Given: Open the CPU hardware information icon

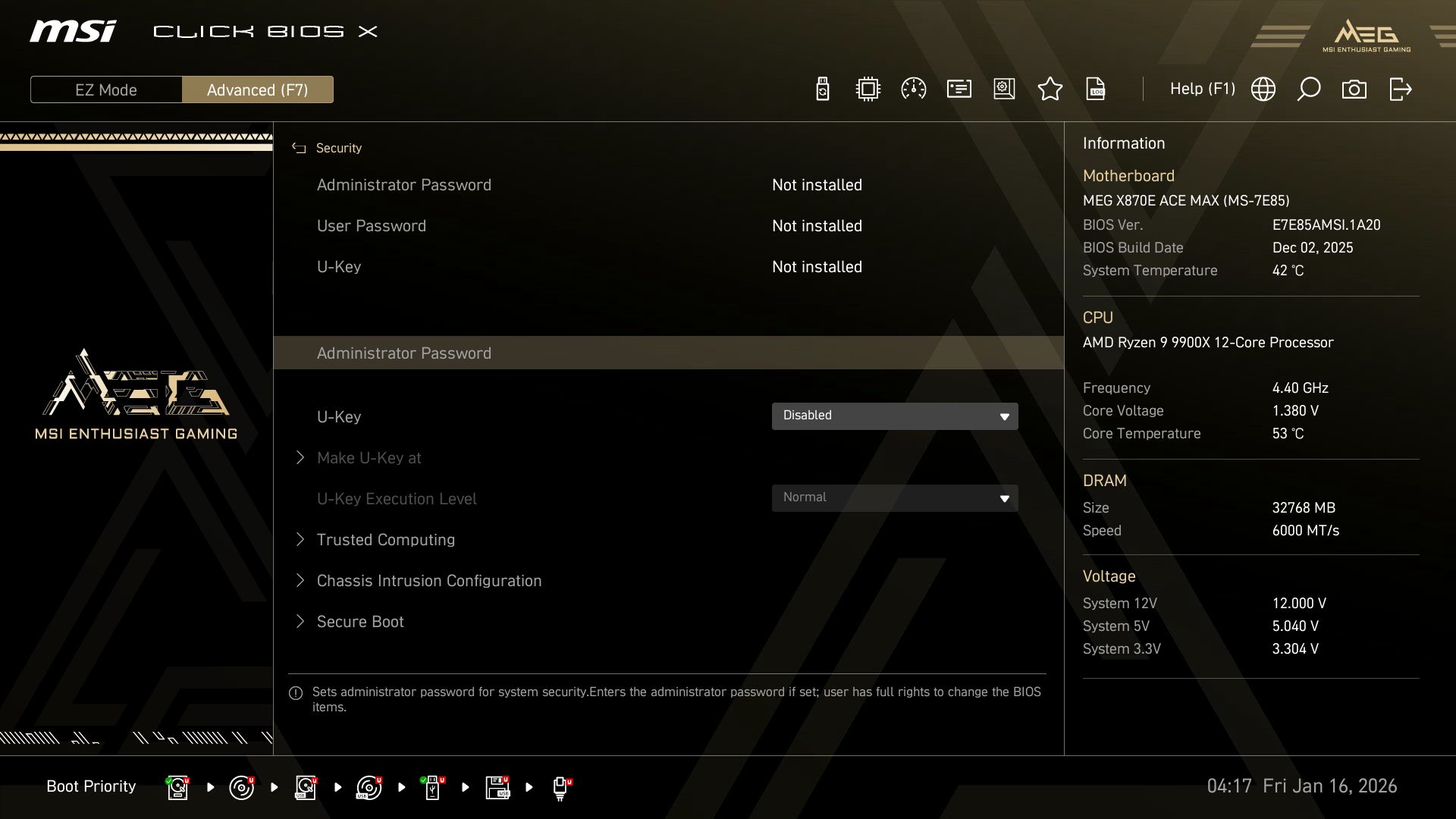Looking at the screenshot, I should tap(867, 89).
